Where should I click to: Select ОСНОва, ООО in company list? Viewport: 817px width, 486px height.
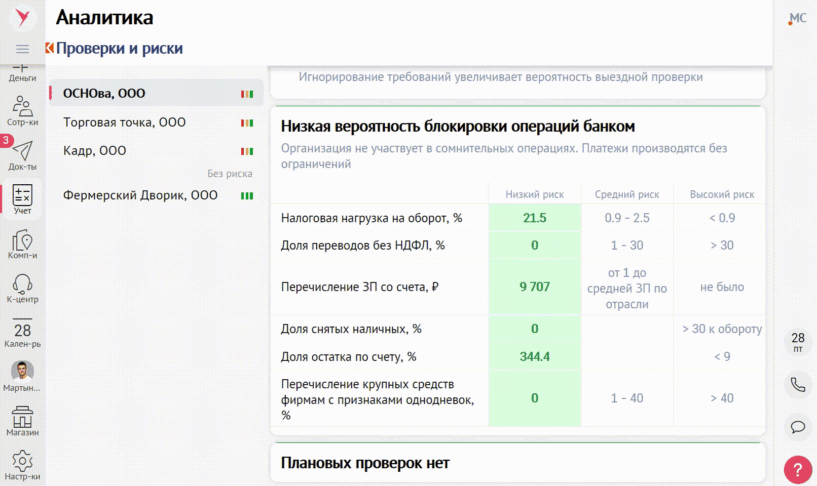104,94
